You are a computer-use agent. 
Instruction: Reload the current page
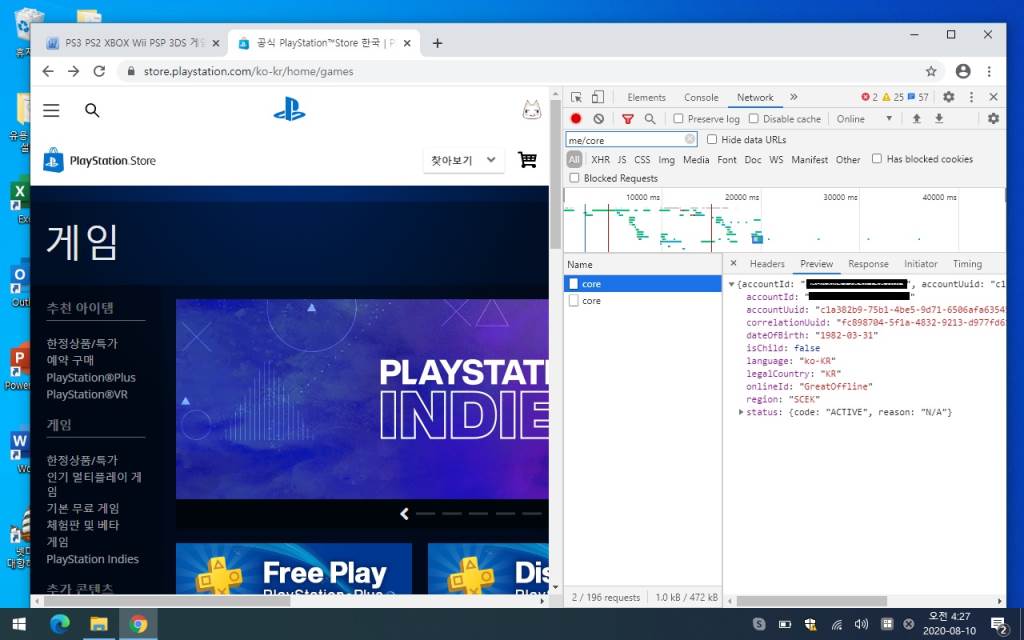[99, 71]
